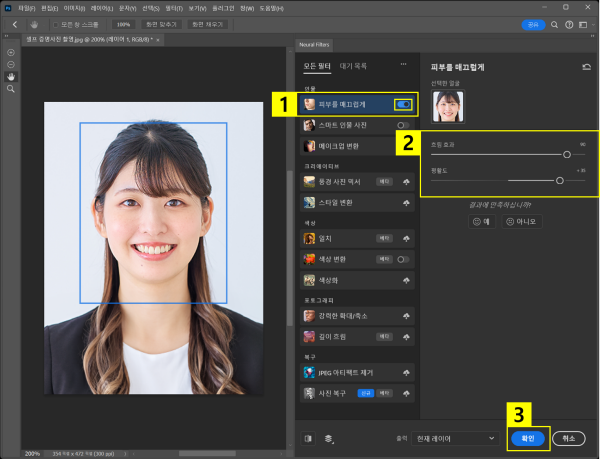Open the three-dot filter list options
The width and height of the screenshot is (600, 459).
pos(403,65)
